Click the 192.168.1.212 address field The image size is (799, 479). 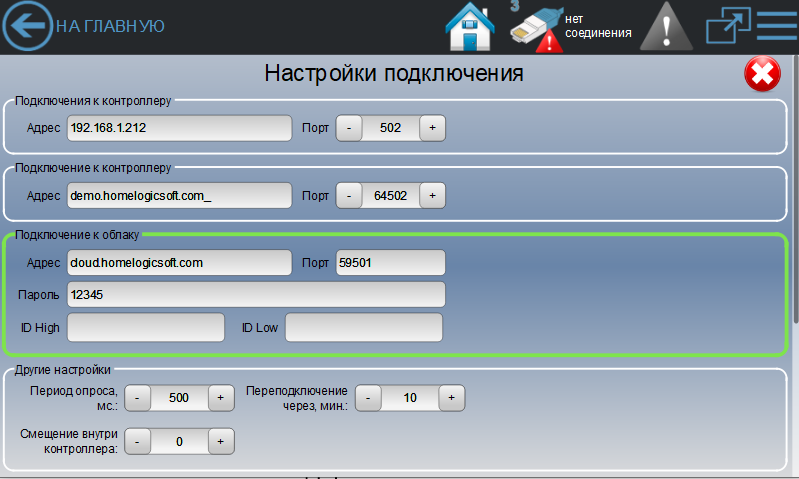[x=179, y=128]
